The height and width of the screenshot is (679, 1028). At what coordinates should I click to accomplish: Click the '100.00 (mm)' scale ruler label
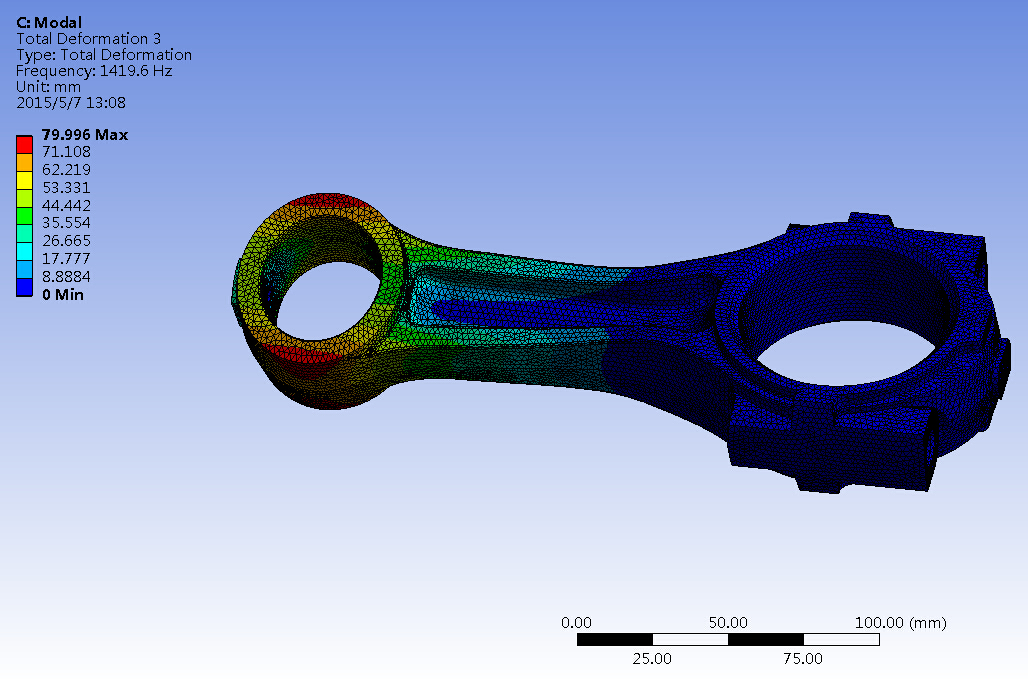(x=901, y=623)
